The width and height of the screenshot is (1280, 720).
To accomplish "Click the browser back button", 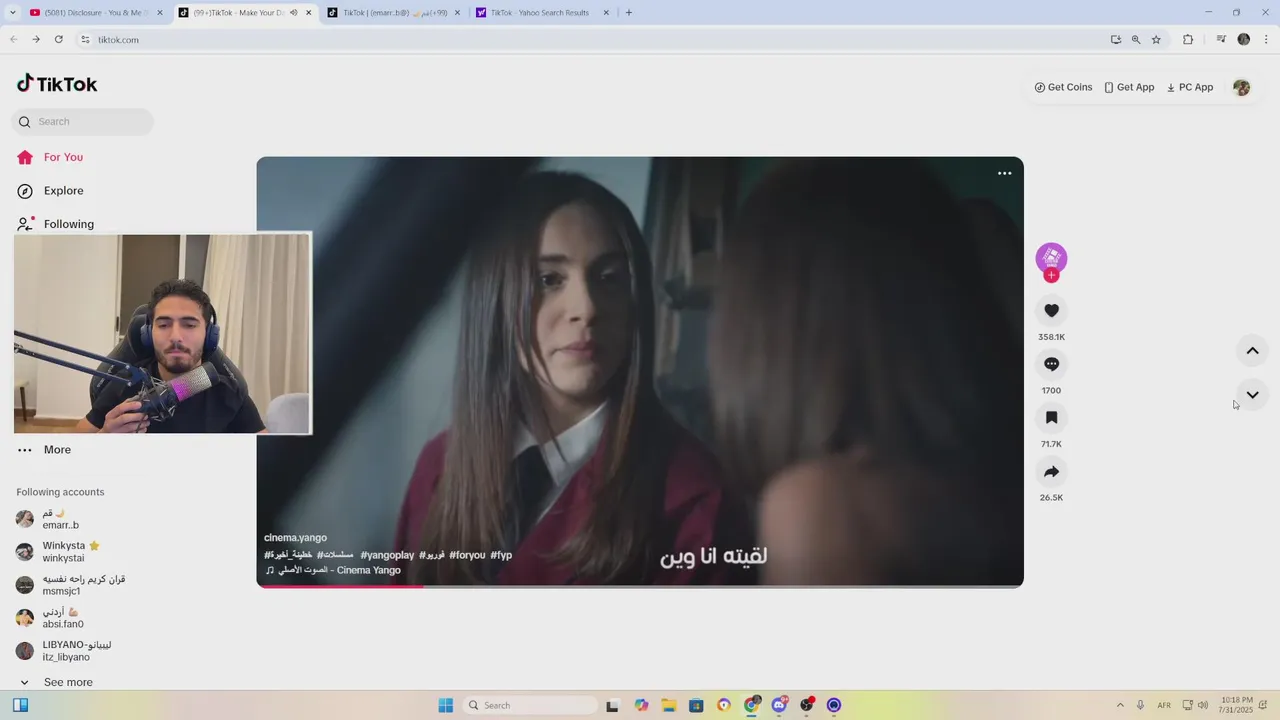I will tap(14, 40).
